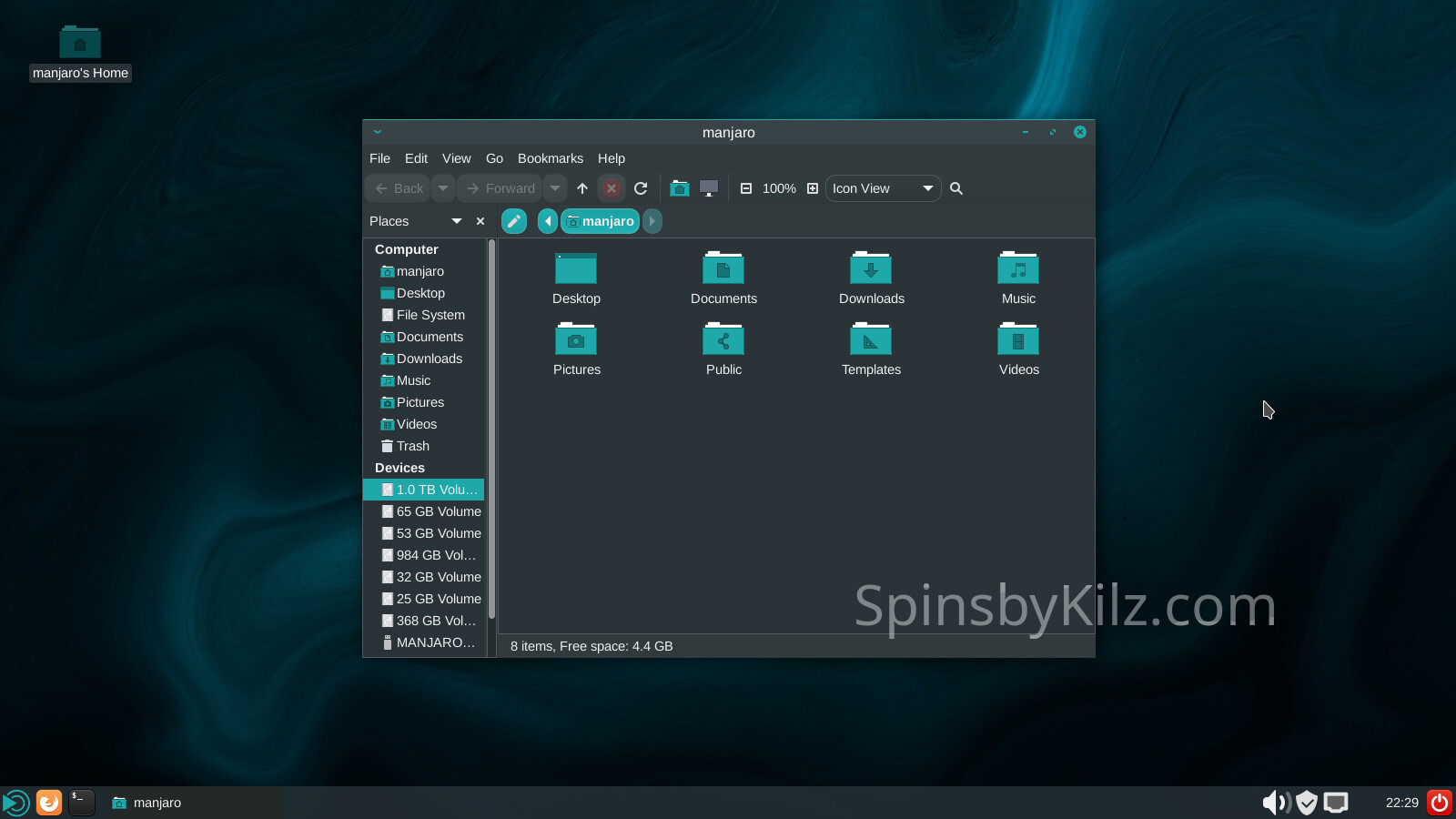Click the zoom in plus icon
The height and width of the screenshot is (819, 1456).
click(813, 188)
